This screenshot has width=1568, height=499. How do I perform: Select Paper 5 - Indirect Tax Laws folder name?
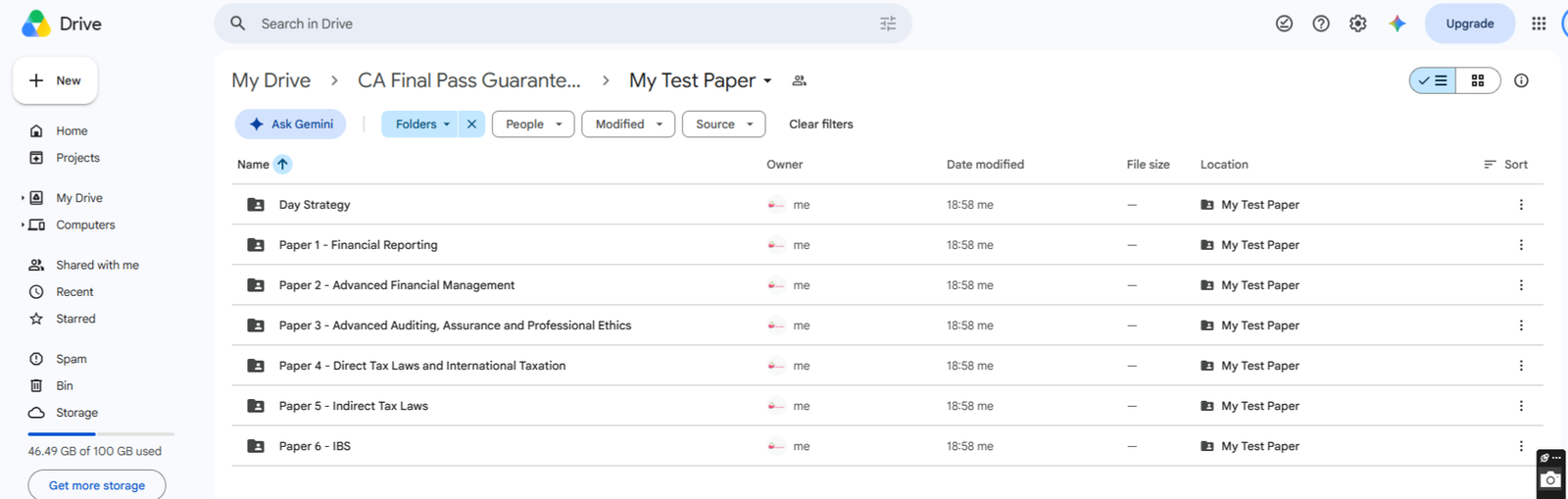point(354,406)
